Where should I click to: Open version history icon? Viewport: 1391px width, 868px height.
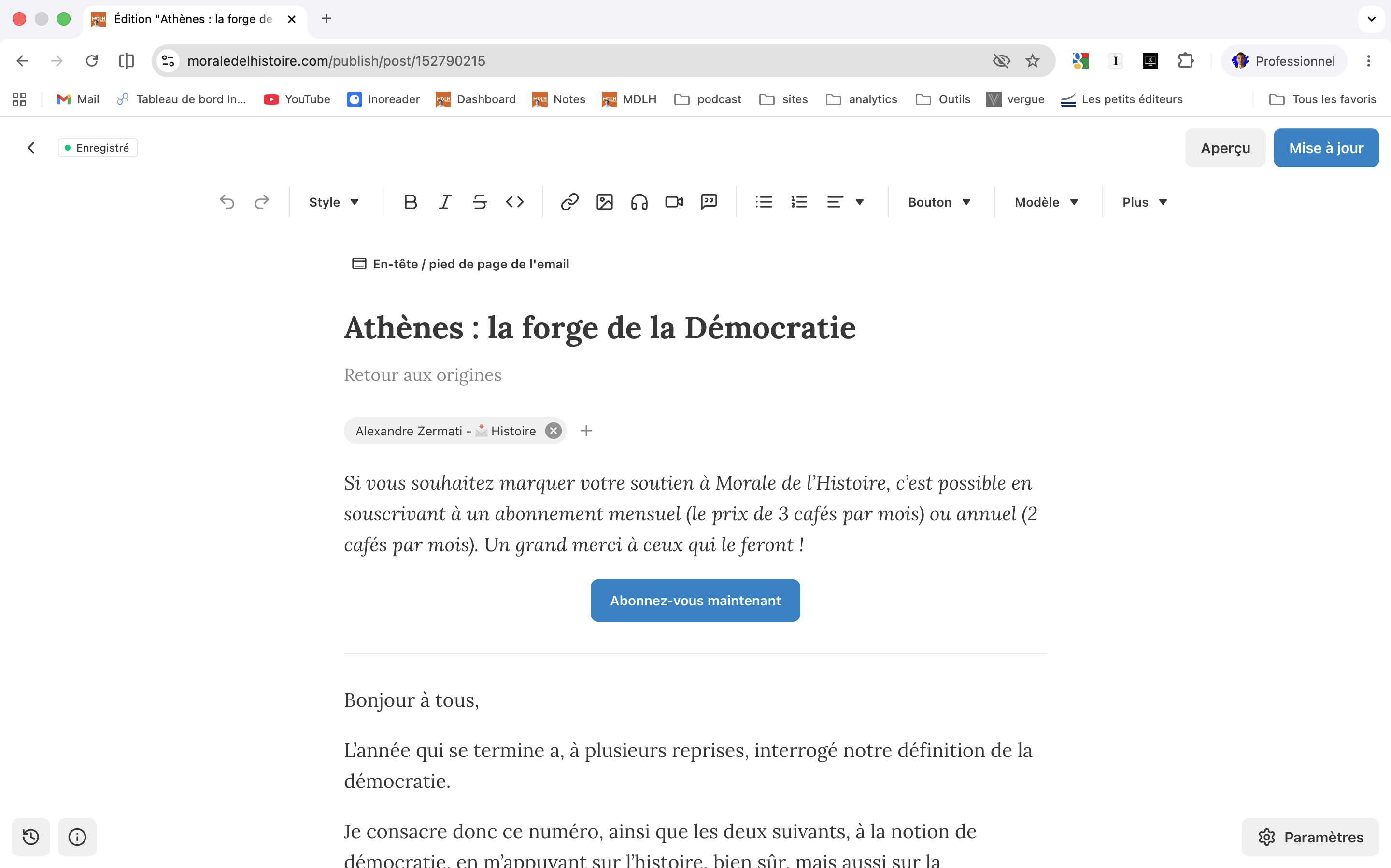tap(31, 837)
